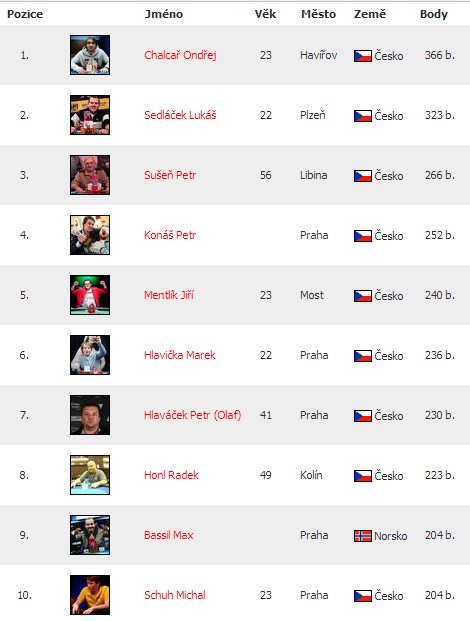Click the Pozice column header
Image resolution: width=470 pixels, height=621 pixels.
click(25, 14)
